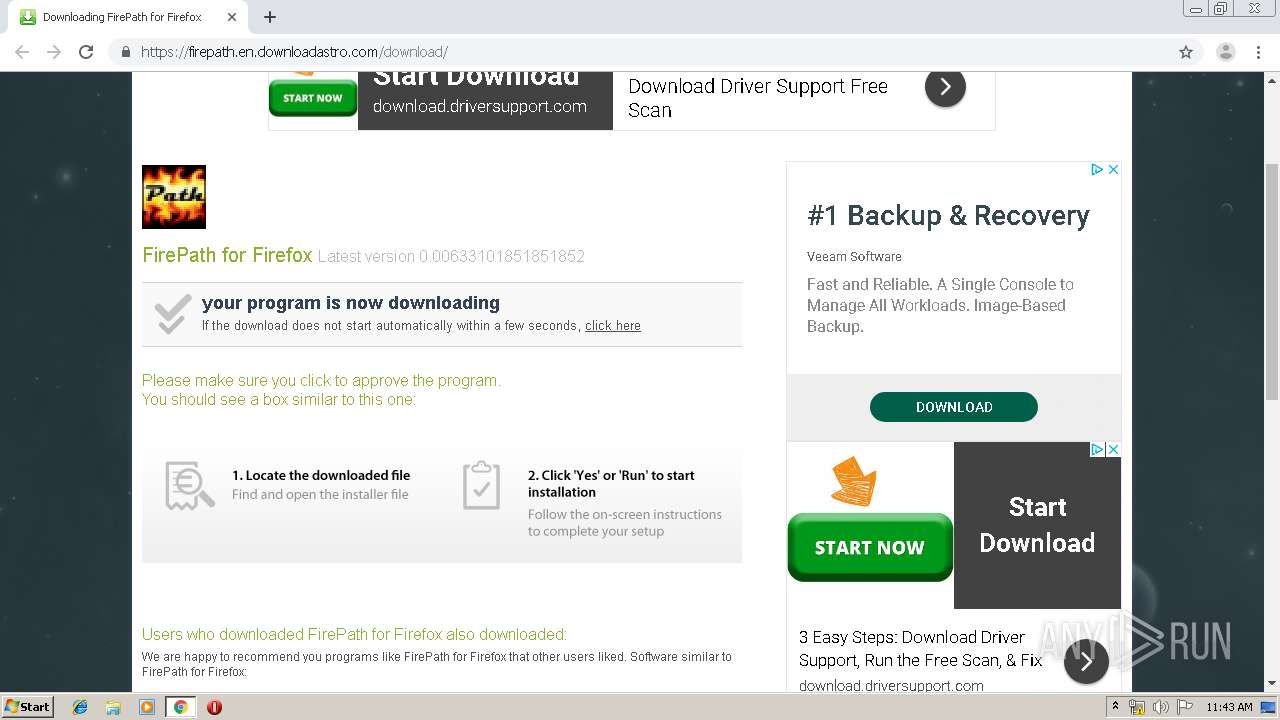Bookmark this page with the star icon
This screenshot has height=720, width=1280.
[x=1186, y=52]
